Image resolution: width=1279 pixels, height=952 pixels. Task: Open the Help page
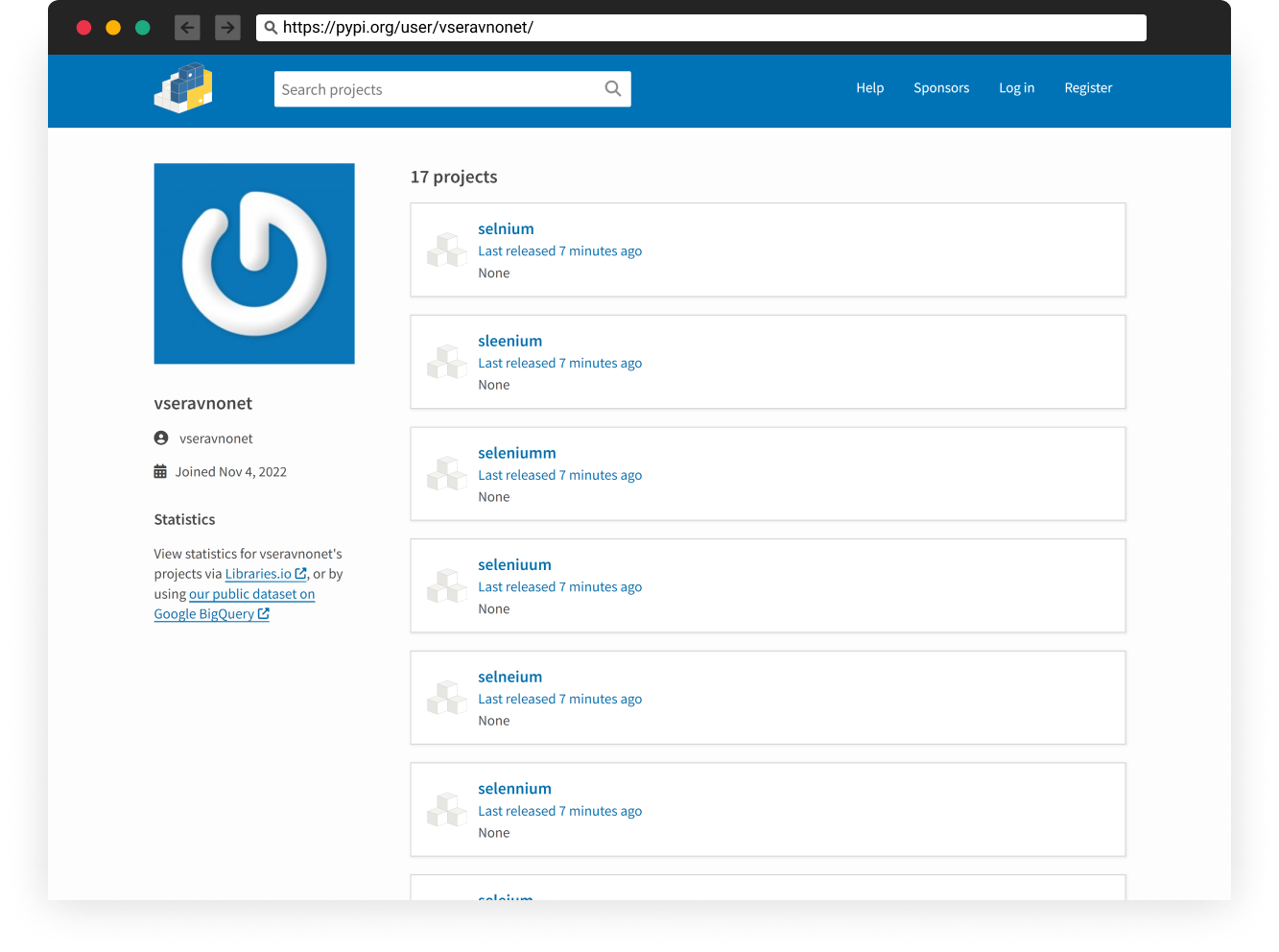[870, 88]
